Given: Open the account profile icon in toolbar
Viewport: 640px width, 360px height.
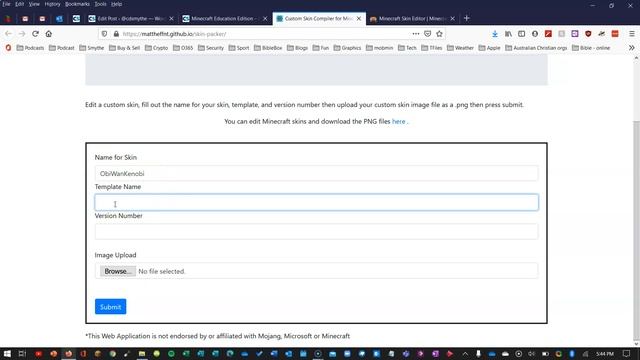Looking at the screenshot, I should 535,34.
